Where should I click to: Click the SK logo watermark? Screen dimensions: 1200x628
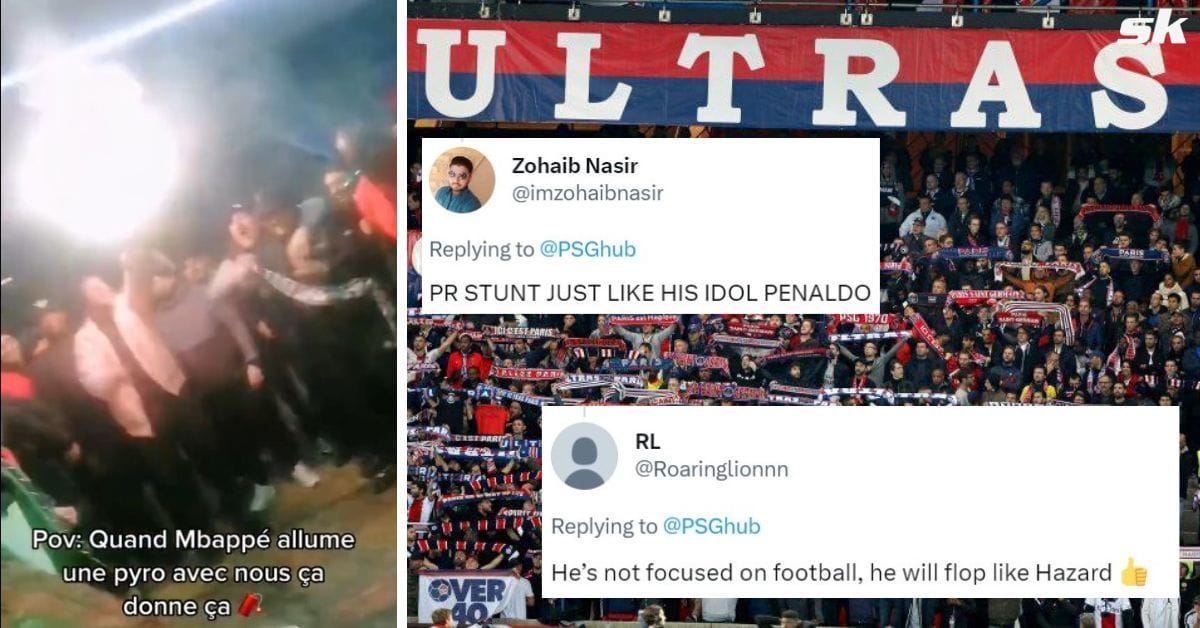click(x=1153, y=28)
